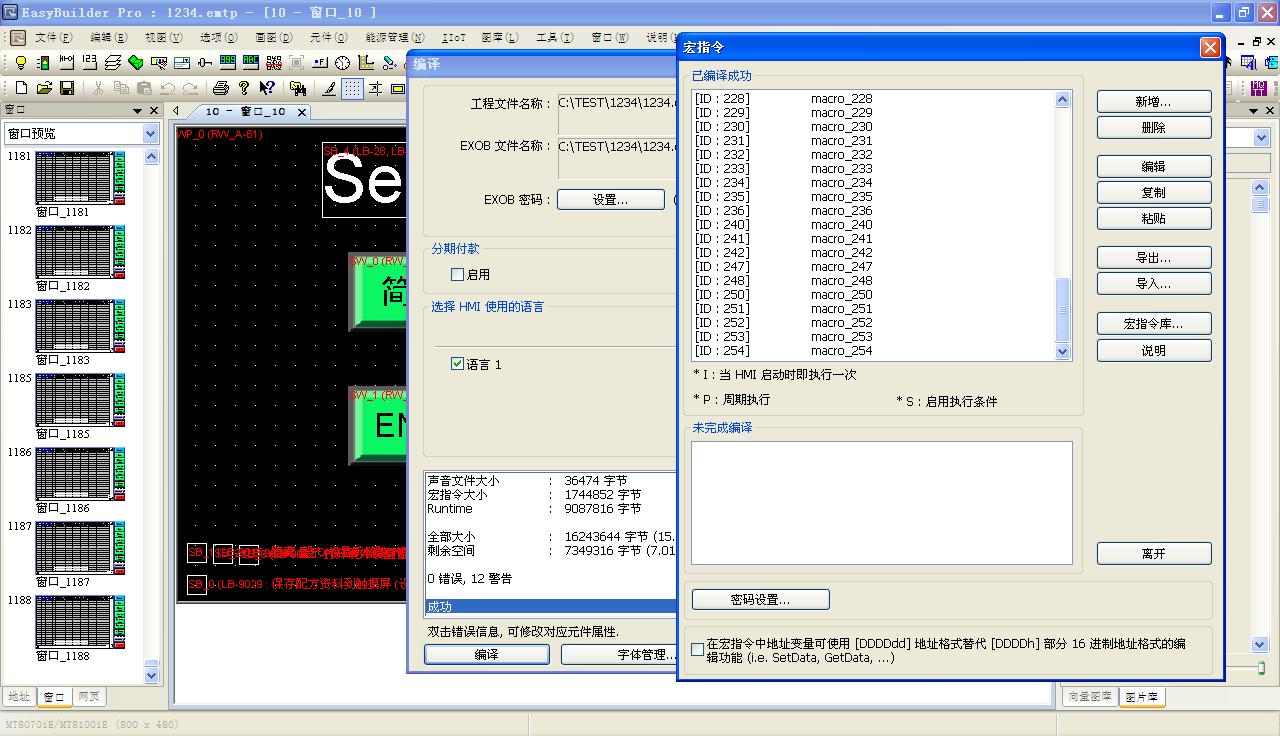Select the Numeric display (999) object icon
The height and width of the screenshot is (736, 1280).
click(x=228, y=63)
